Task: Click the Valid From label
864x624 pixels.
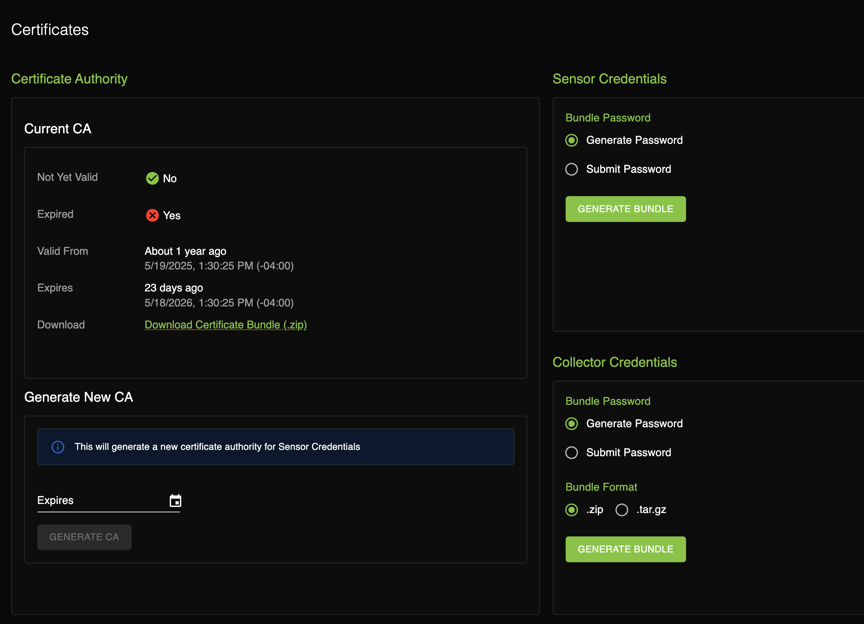Action: pyautogui.click(x=62, y=251)
